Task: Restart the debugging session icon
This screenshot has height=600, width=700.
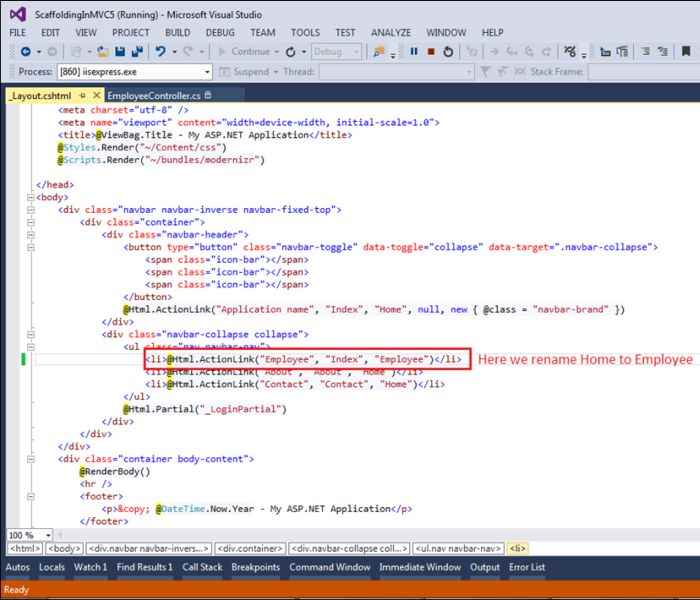Action: (448, 51)
